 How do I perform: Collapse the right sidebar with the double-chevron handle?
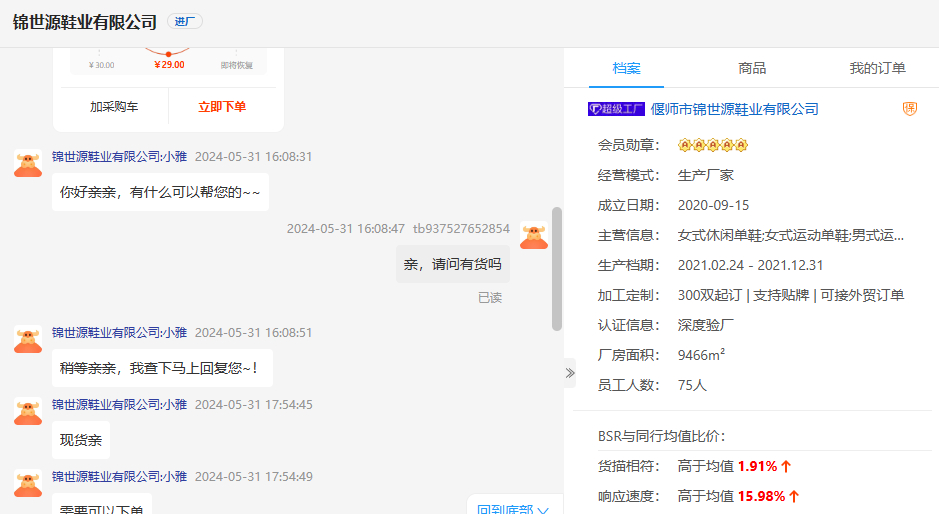point(569,373)
